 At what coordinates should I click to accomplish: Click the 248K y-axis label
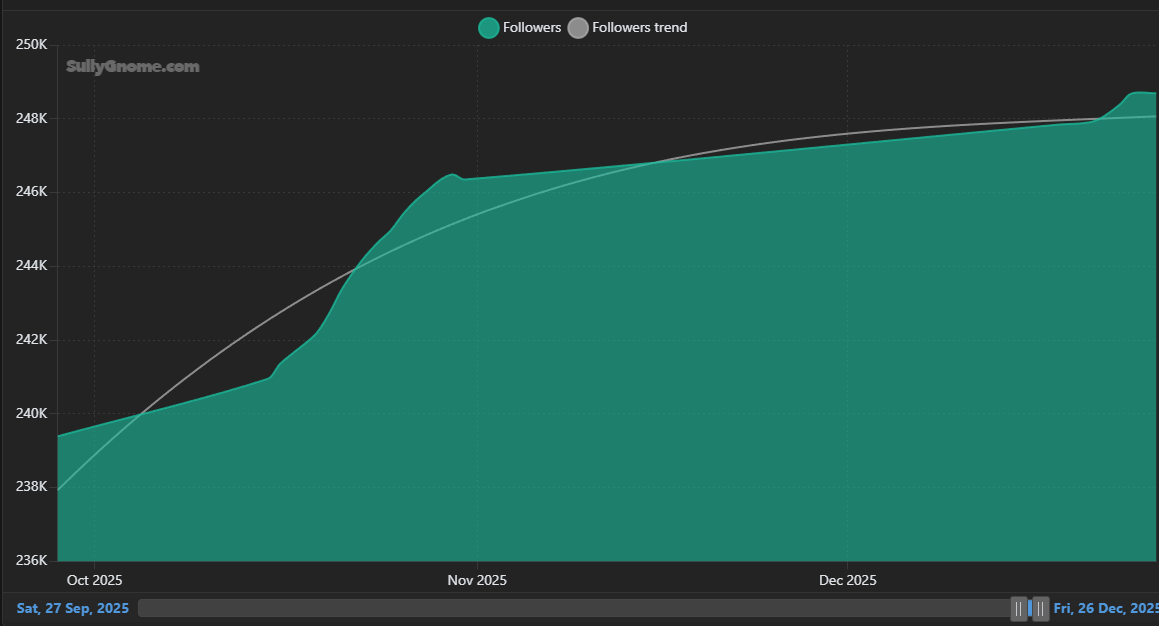click(x=32, y=118)
